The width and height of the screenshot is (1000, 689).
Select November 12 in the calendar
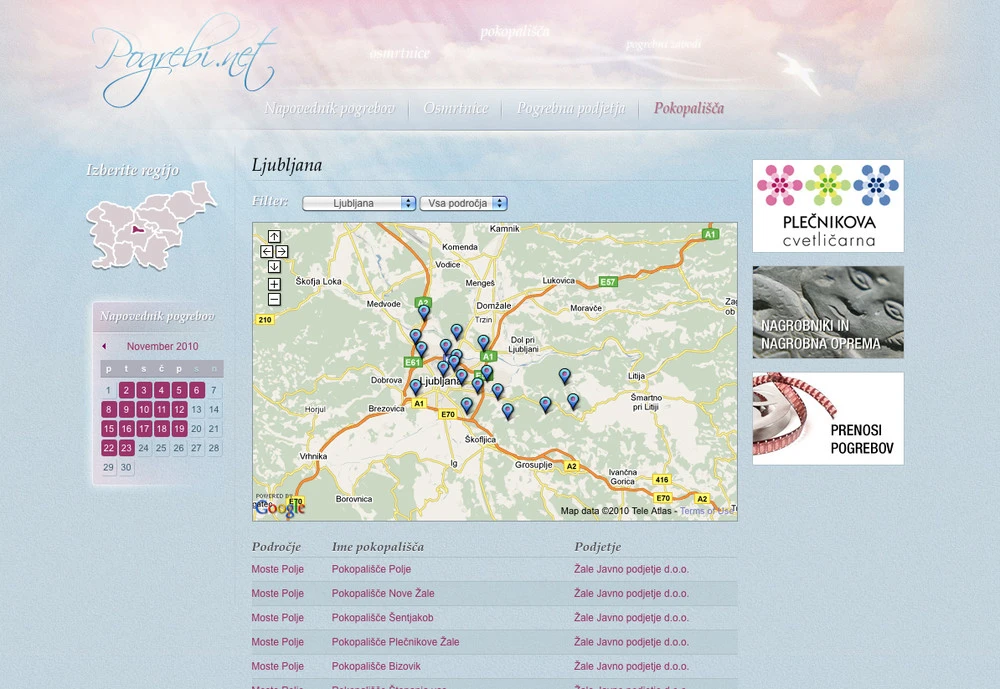pos(179,409)
